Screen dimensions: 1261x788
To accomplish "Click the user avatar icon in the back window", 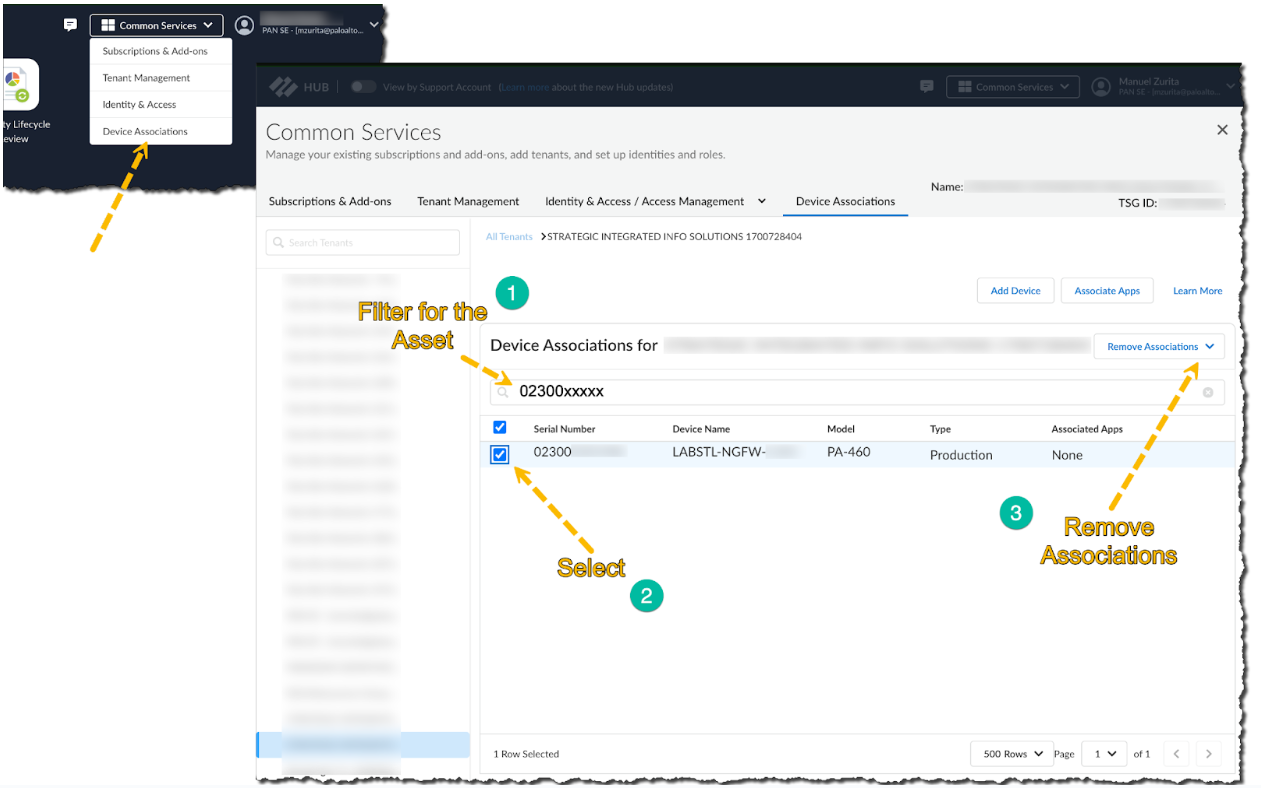I will (245, 25).
